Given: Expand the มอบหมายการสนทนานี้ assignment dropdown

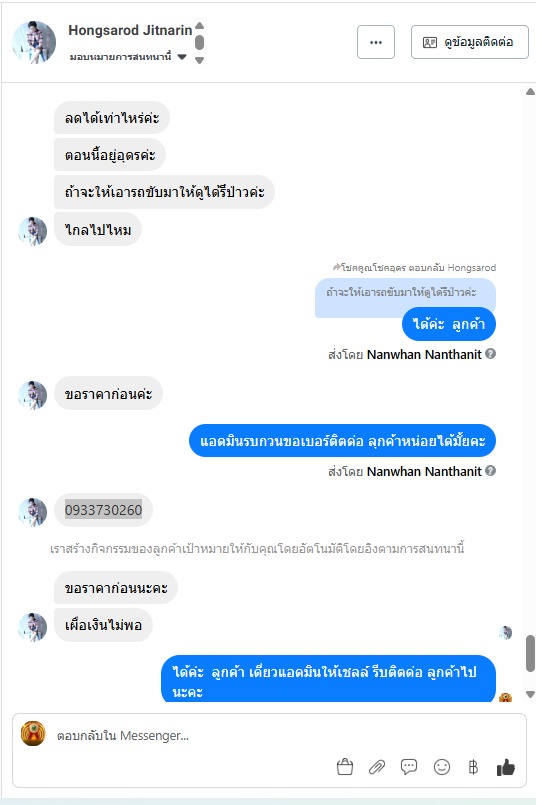Looking at the screenshot, I should click(x=182, y=56).
